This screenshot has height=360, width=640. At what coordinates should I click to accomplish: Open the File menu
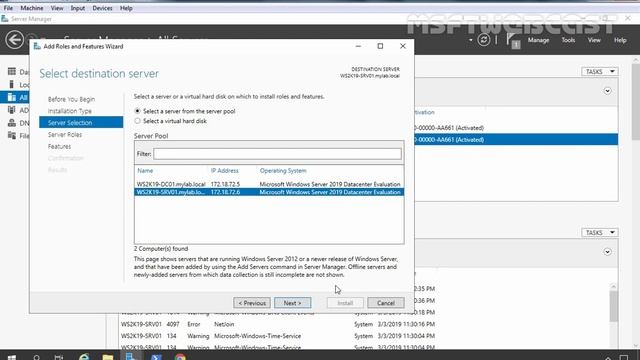click(x=8, y=8)
